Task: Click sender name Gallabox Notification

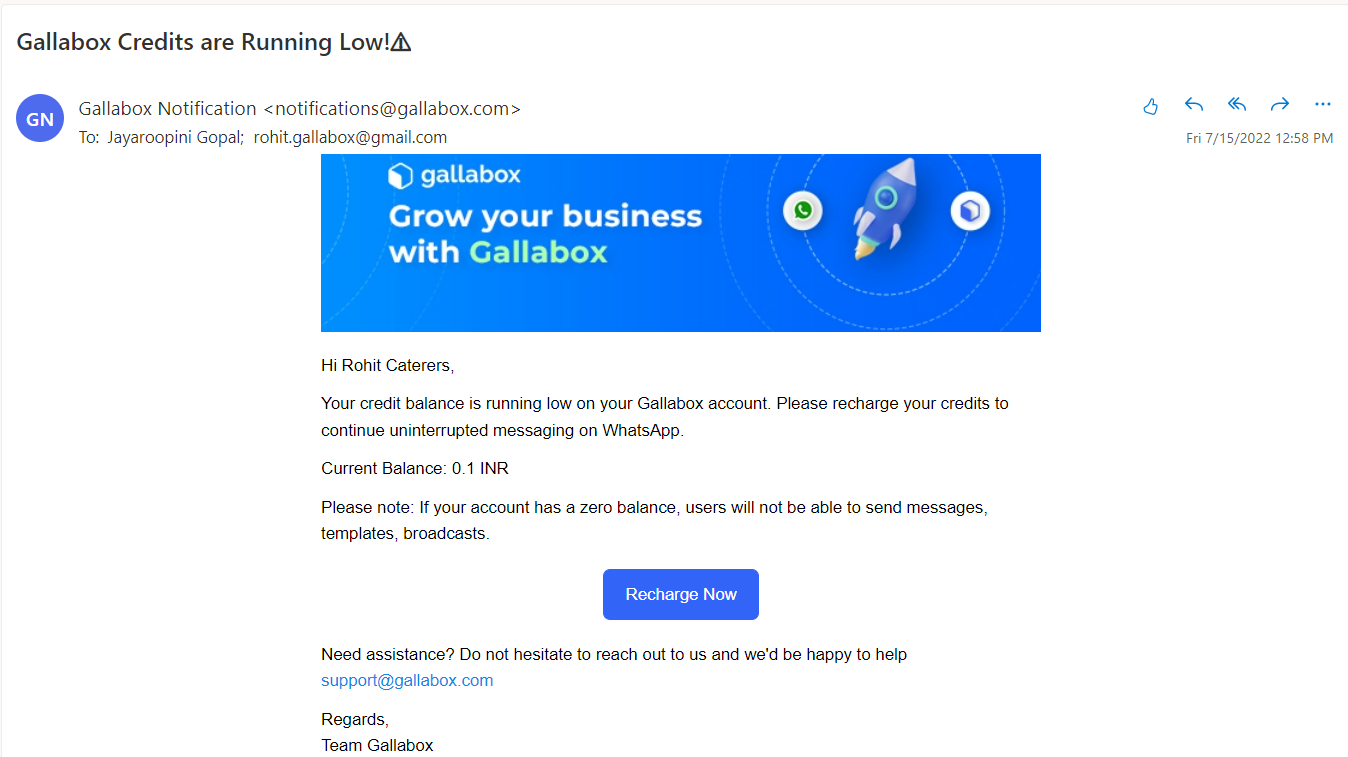Action: [x=168, y=109]
